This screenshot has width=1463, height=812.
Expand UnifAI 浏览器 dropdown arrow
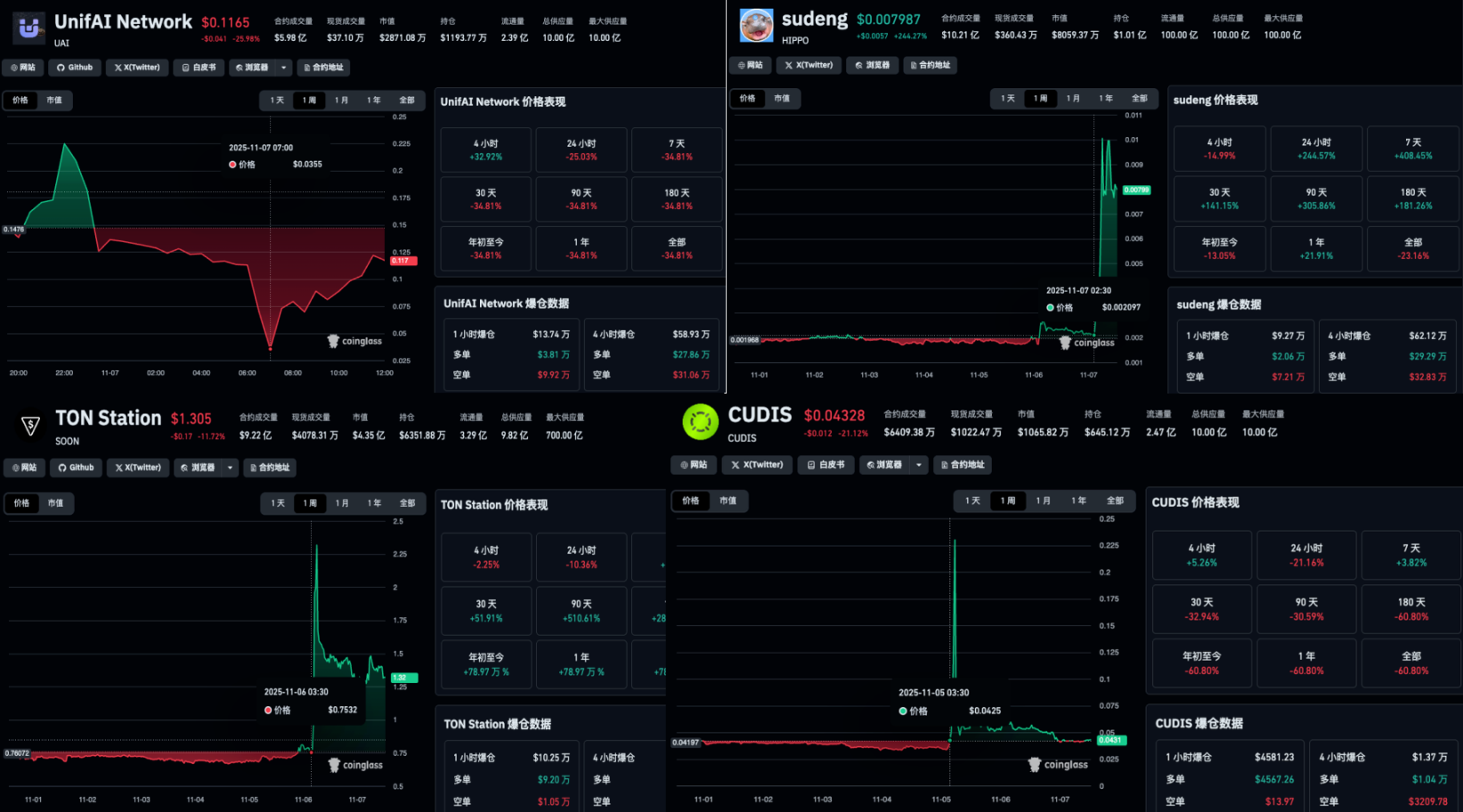tap(284, 68)
